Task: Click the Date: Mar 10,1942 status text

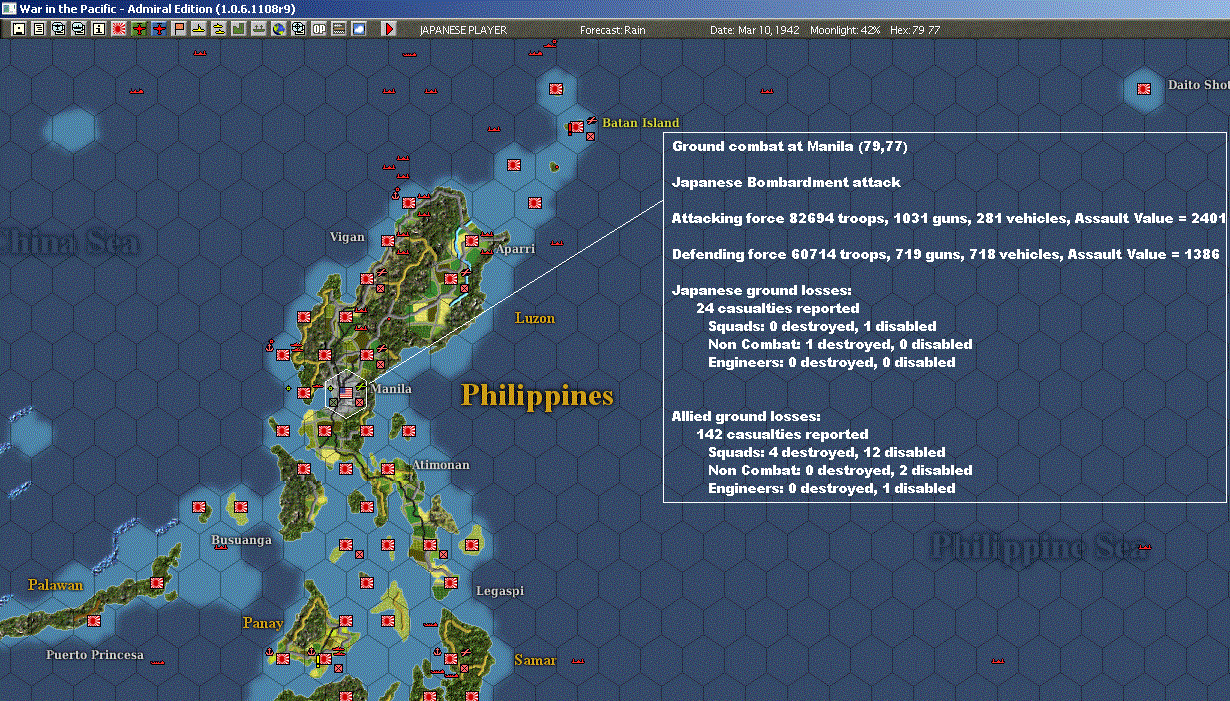Action: [x=755, y=30]
